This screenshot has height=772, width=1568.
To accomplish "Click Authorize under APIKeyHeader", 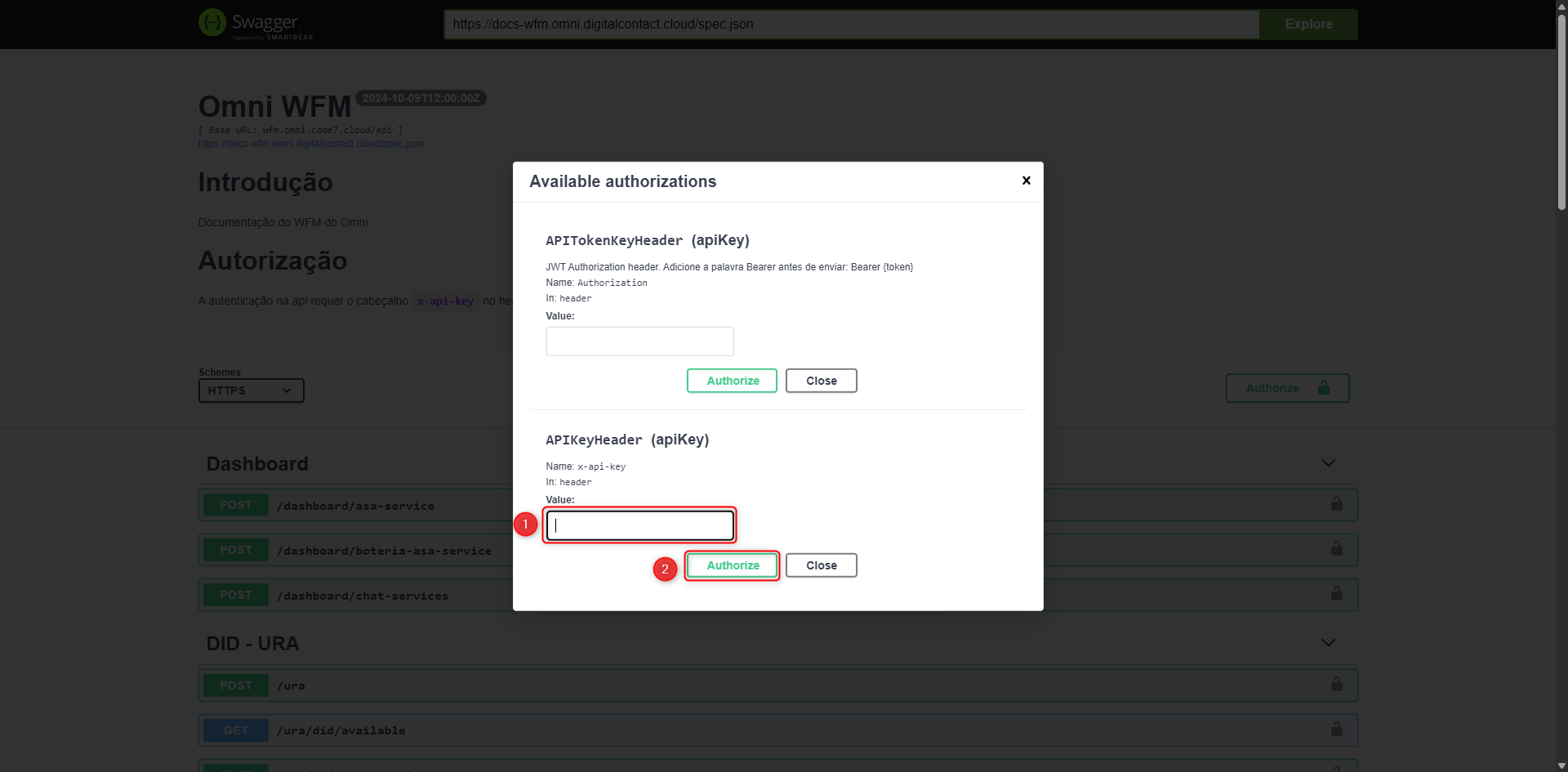I will [731, 565].
